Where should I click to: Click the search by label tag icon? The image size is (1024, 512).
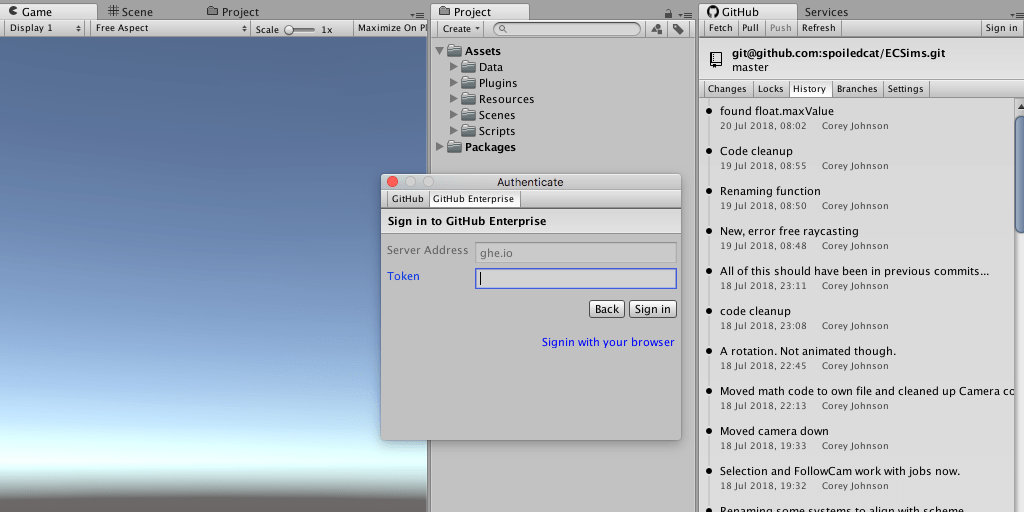[x=679, y=29]
